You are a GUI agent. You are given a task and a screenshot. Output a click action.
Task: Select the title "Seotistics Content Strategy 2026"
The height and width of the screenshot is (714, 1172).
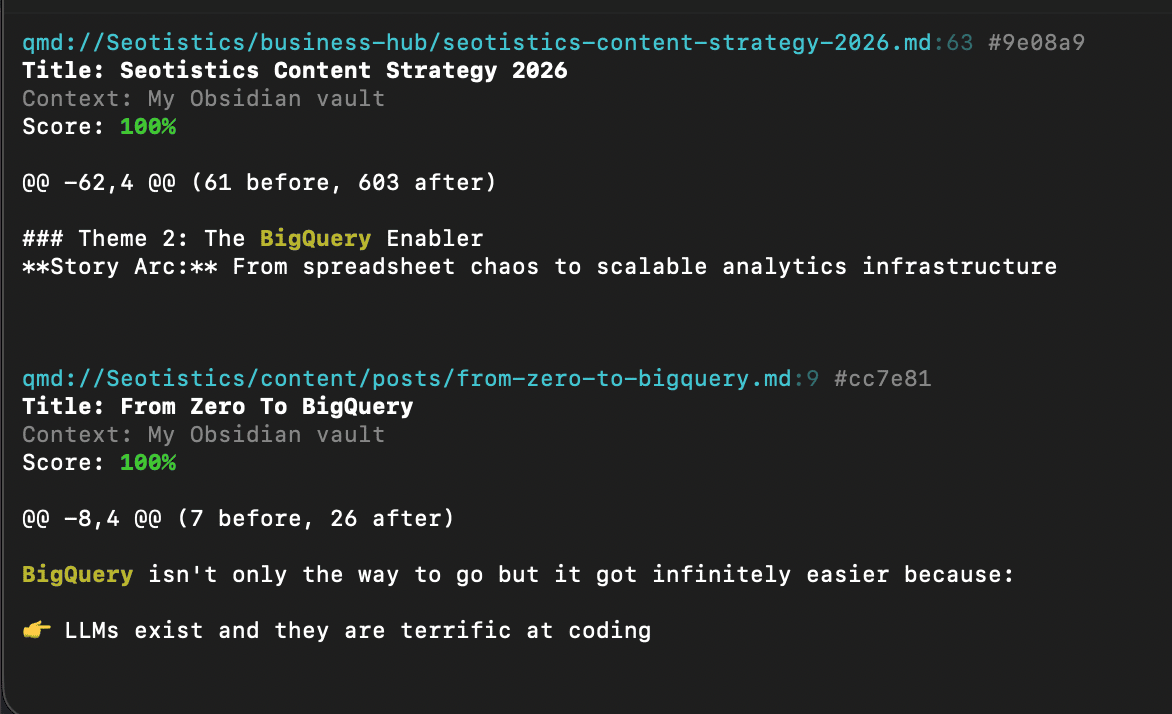coord(343,71)
